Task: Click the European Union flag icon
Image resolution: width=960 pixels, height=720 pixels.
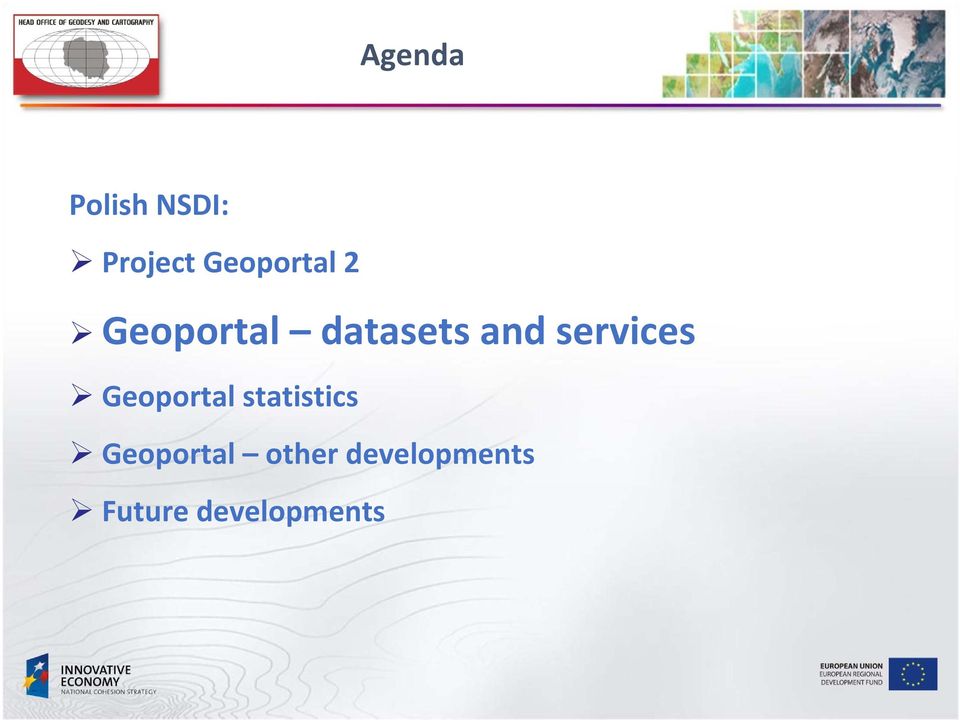Action: click(913, 674)
